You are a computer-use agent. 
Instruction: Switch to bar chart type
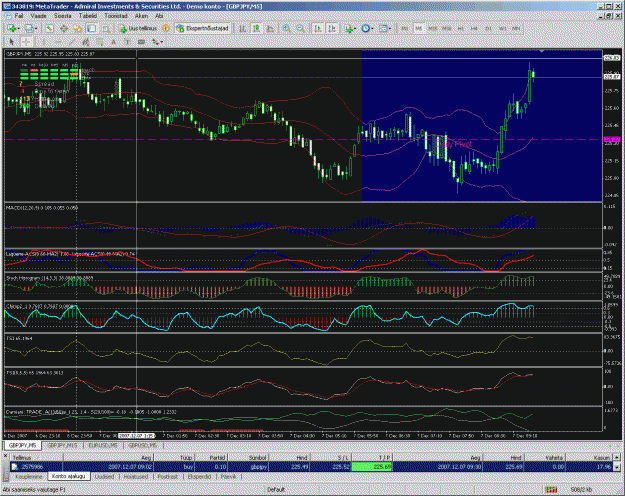(x=243, y=28)
